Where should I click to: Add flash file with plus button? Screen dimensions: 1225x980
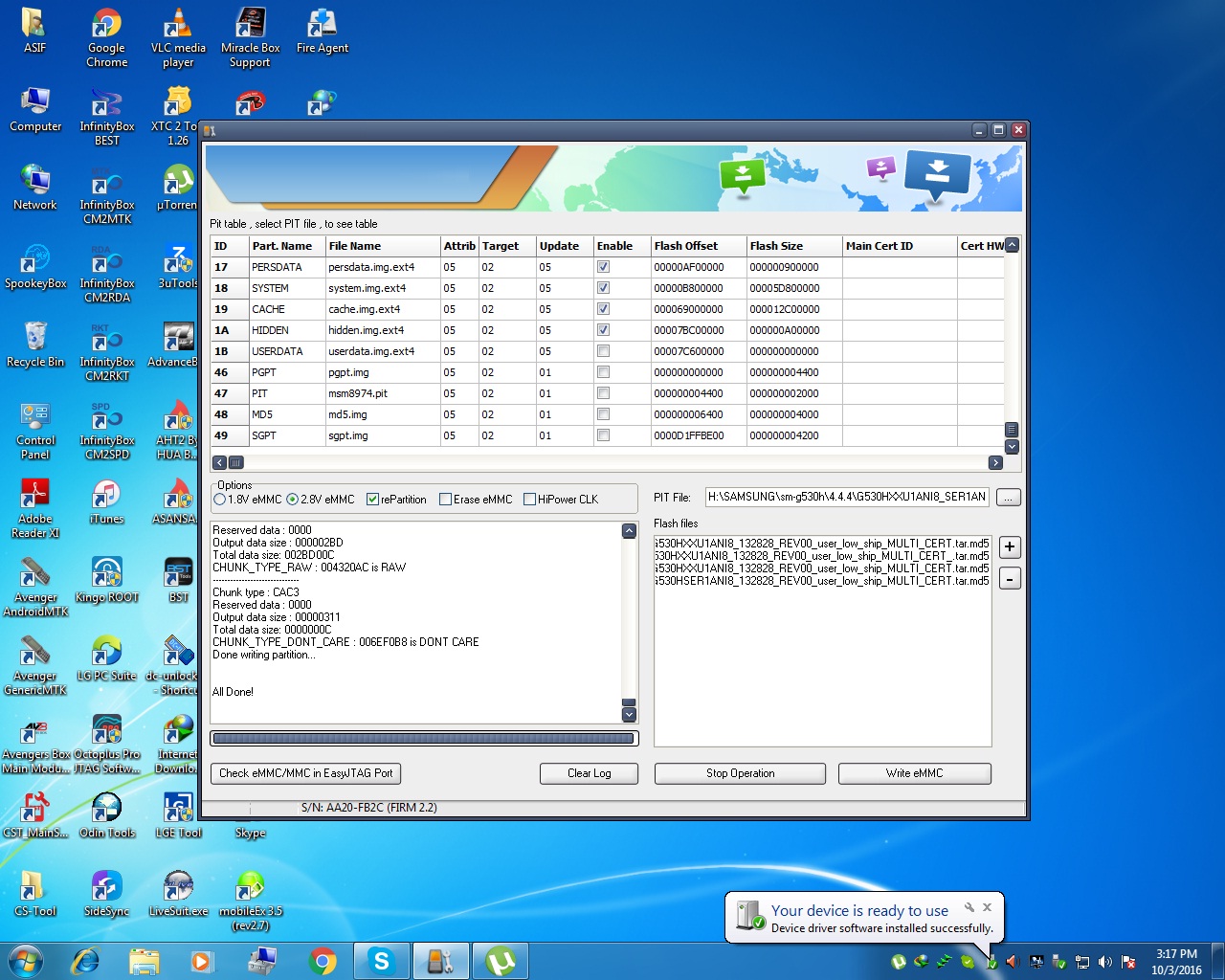(x=1010, y=547)
